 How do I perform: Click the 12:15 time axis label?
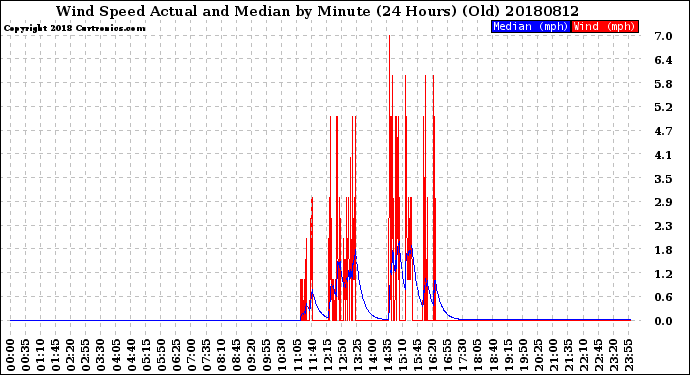click(x=327, y=355)
